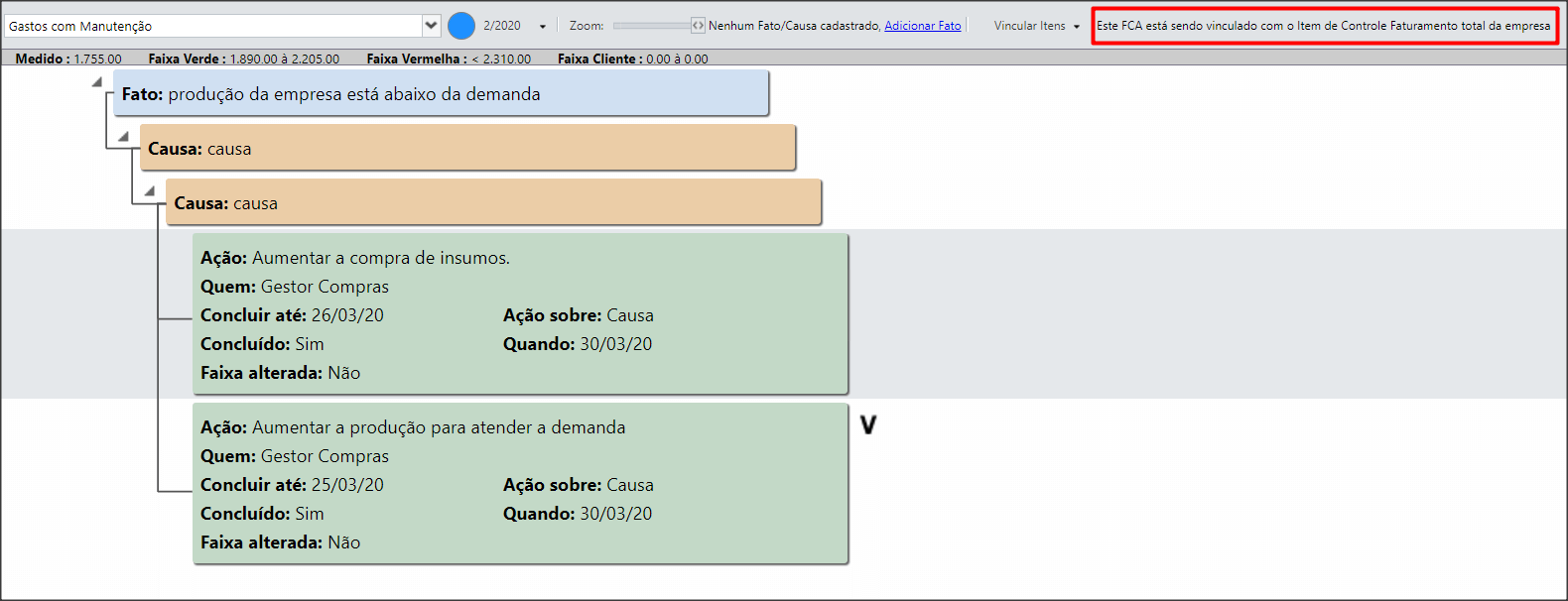Click the Faixa Vermelha range label
Image resolution: width=1568 pixels, height=601 pixels.
click(x=449, y=59)
